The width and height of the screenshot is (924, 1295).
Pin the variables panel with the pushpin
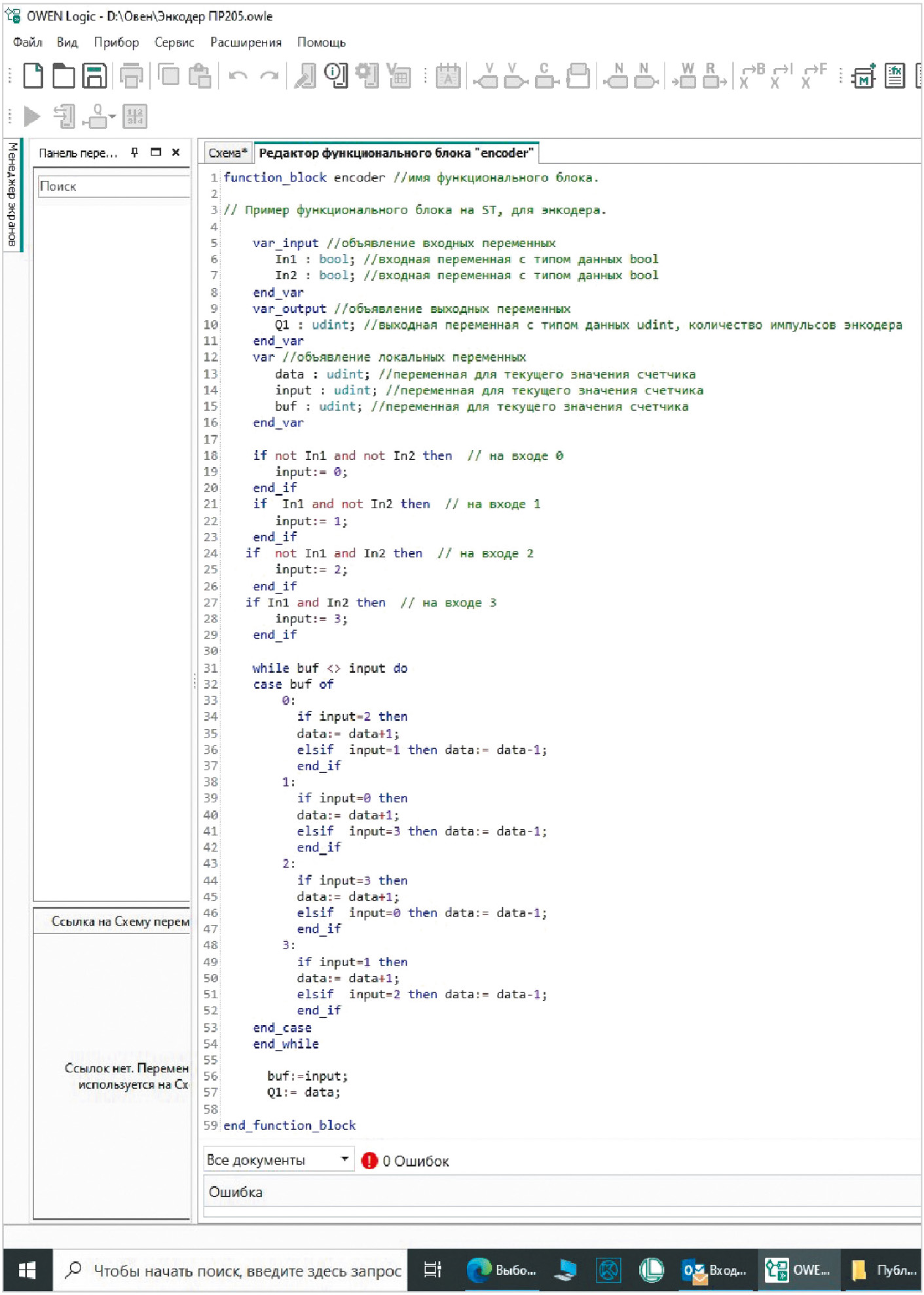pos(135,153)
